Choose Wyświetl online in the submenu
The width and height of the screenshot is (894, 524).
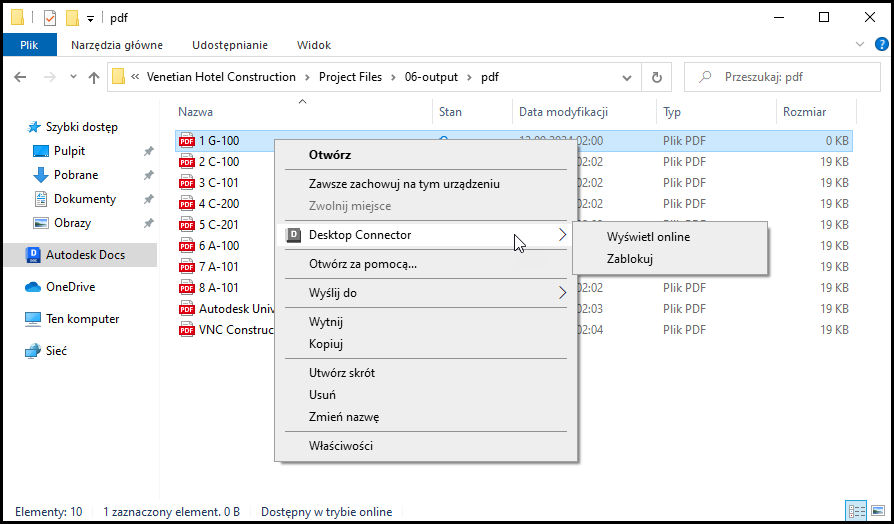[670, 237]
